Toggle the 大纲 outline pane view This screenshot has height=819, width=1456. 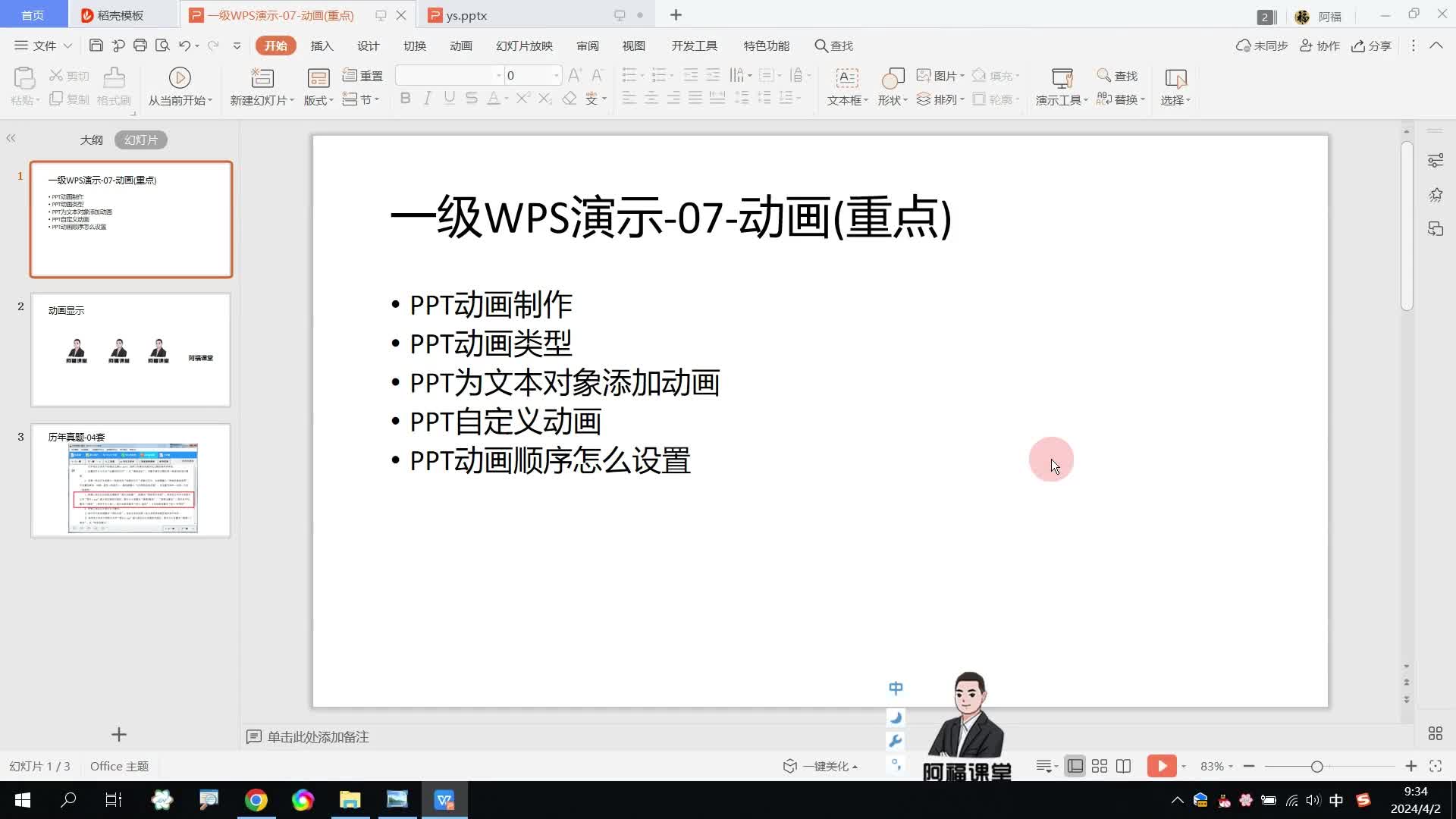(91, 140)
